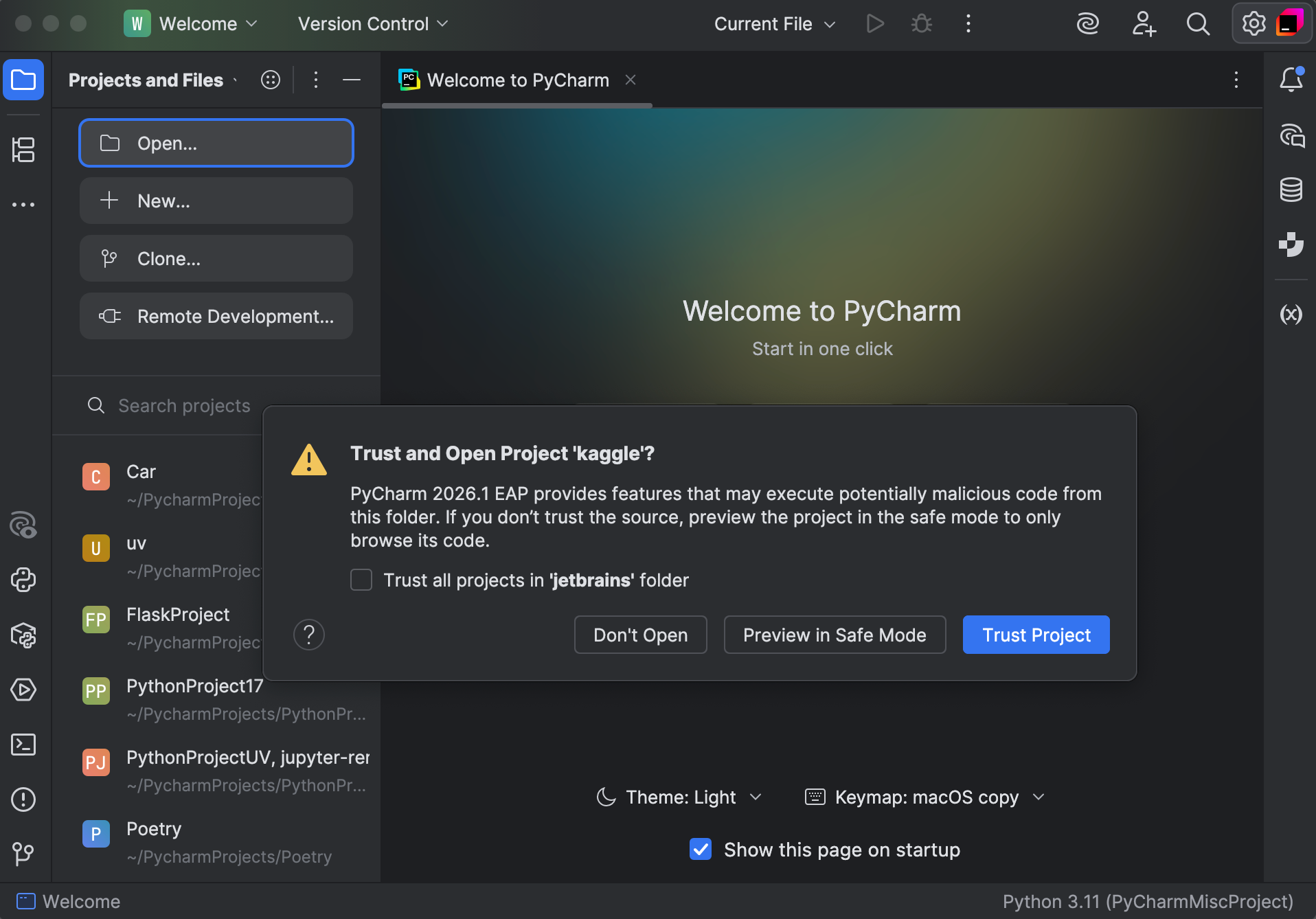Open the Python Packages tool window
Viewport: 1316px width, 919px height.
tap(24, 635)
